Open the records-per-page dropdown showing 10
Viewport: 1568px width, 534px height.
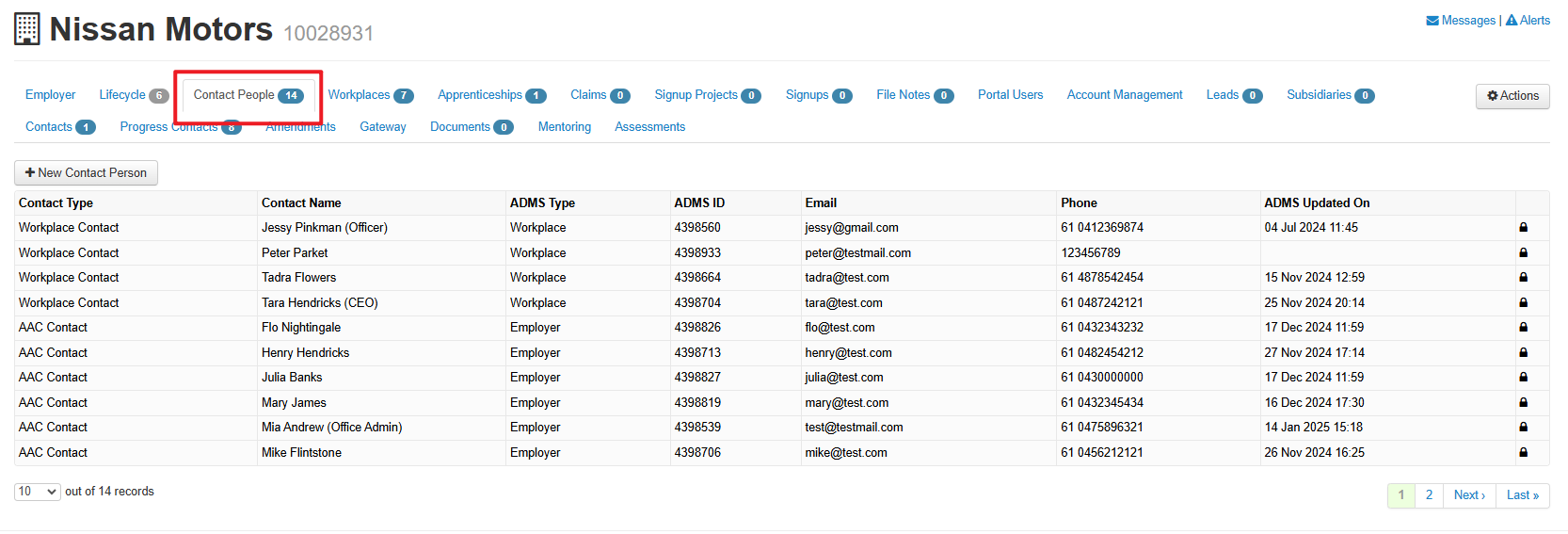click(38, 492)
